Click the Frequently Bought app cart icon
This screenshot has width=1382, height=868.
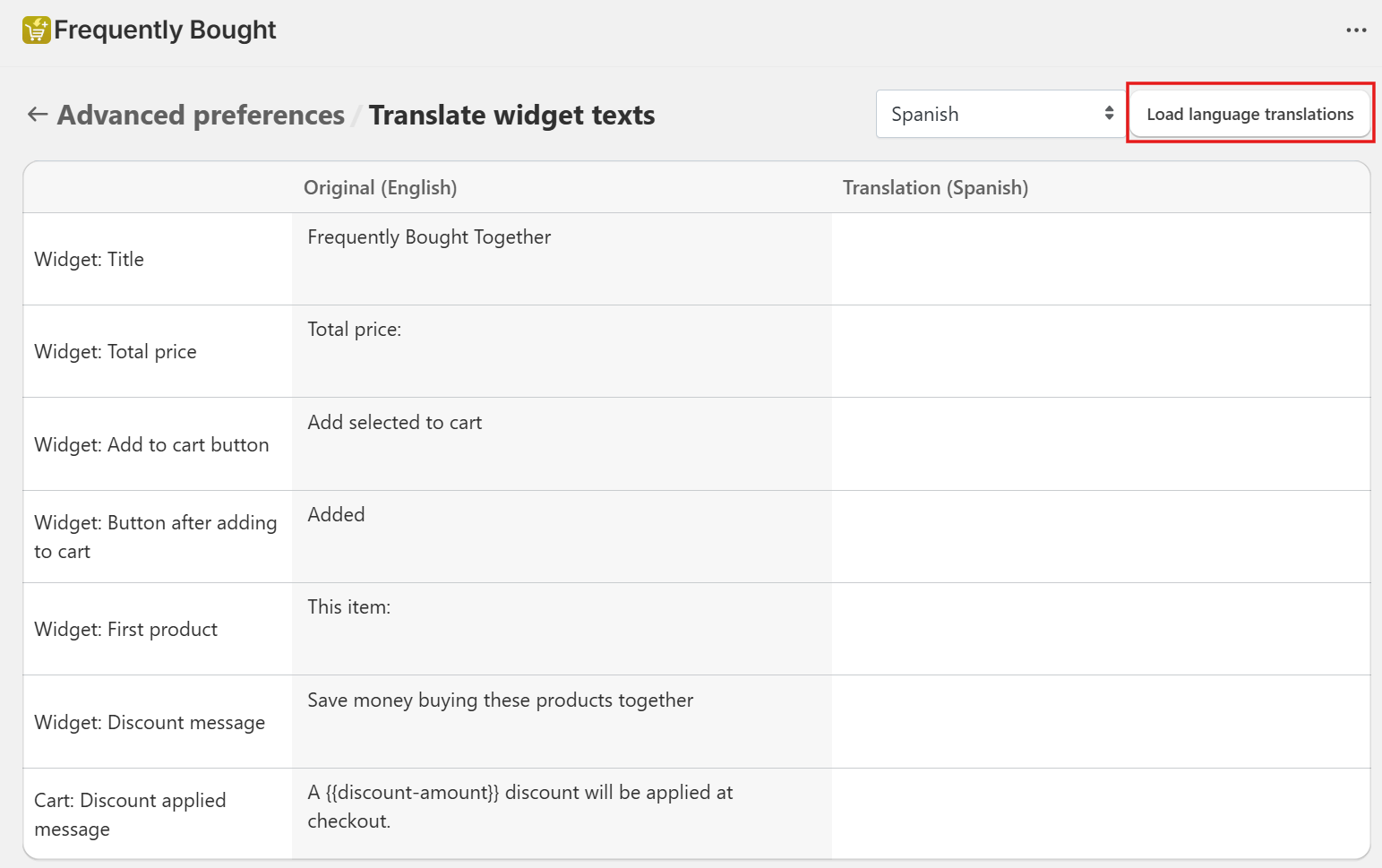tap(37, 30)
